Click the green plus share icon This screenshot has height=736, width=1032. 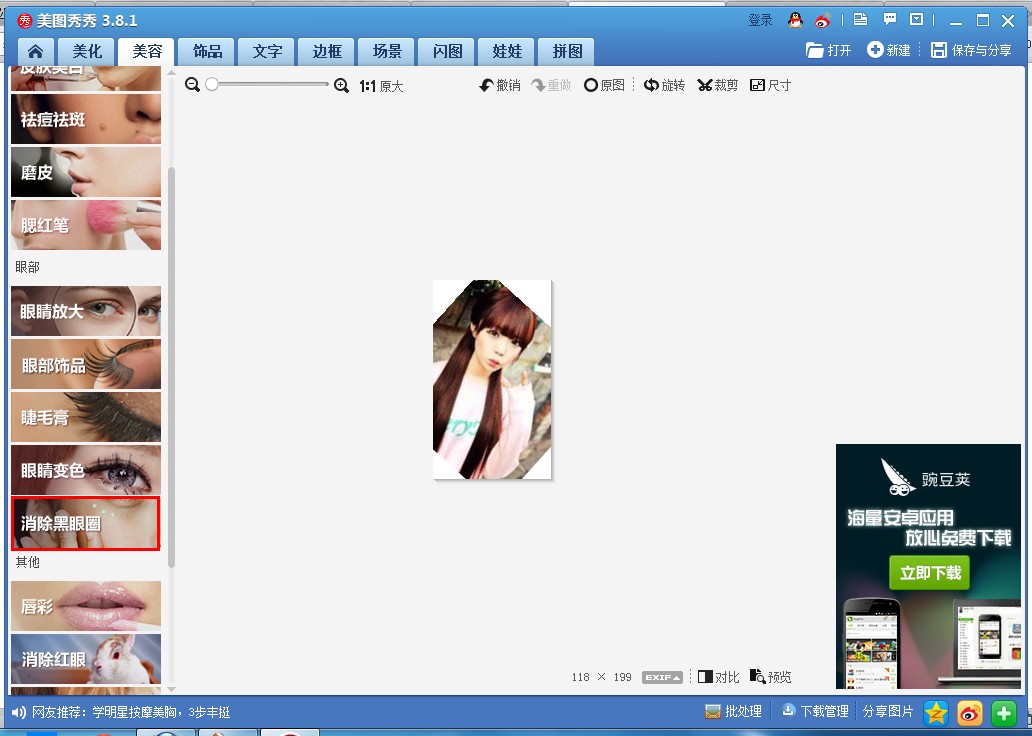(x=1003, y=712)
